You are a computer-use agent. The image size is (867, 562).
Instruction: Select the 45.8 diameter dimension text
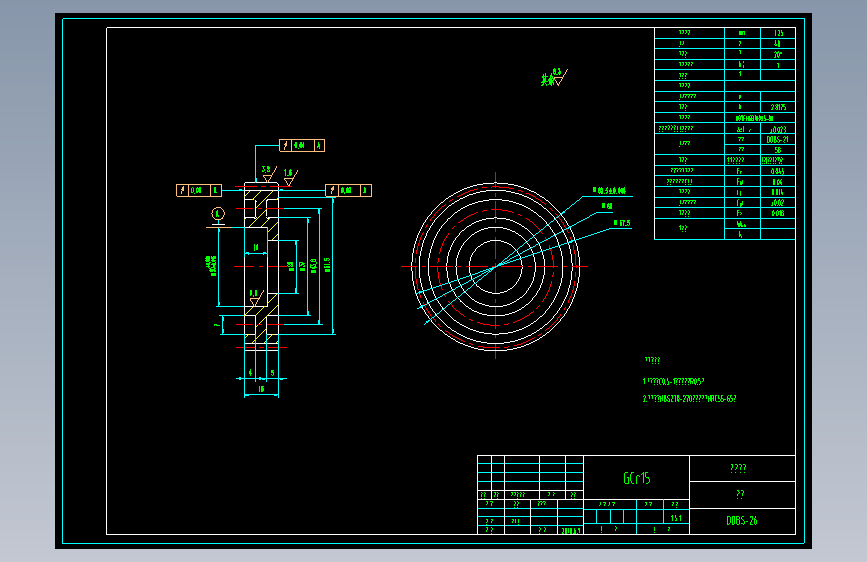[314, 266]
